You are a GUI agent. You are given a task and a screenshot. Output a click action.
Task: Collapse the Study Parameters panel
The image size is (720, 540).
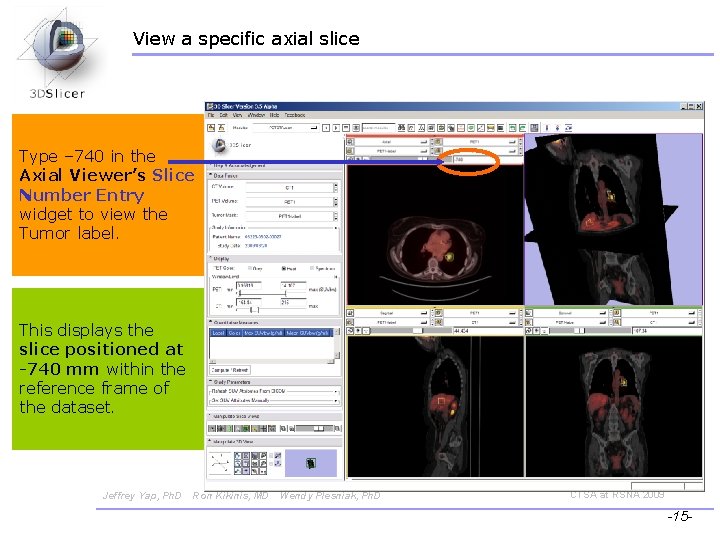tap(211, 382)
